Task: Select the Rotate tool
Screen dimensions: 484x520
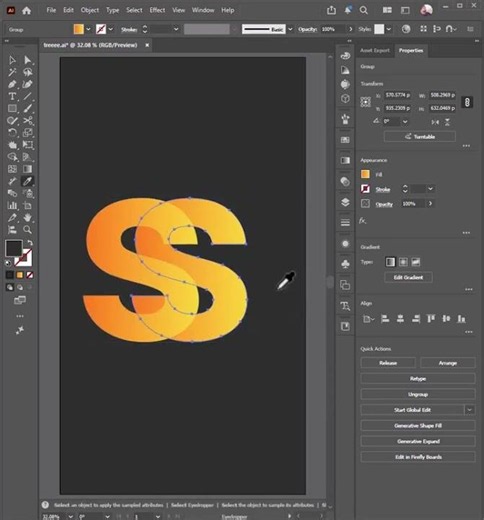Action: point(12,133)
